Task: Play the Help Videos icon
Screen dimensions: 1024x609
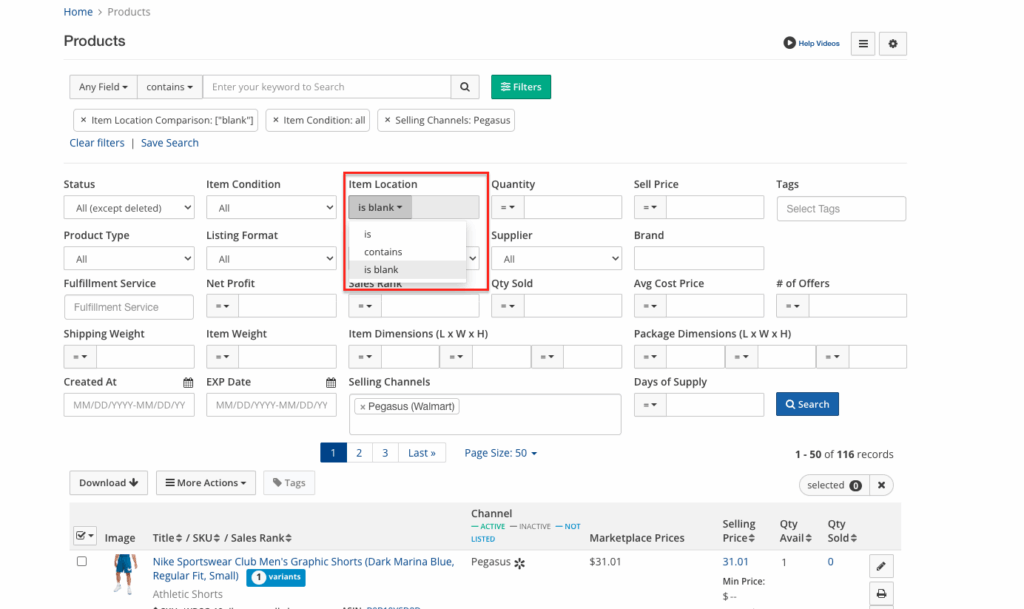Action: (x=790, y=44)
